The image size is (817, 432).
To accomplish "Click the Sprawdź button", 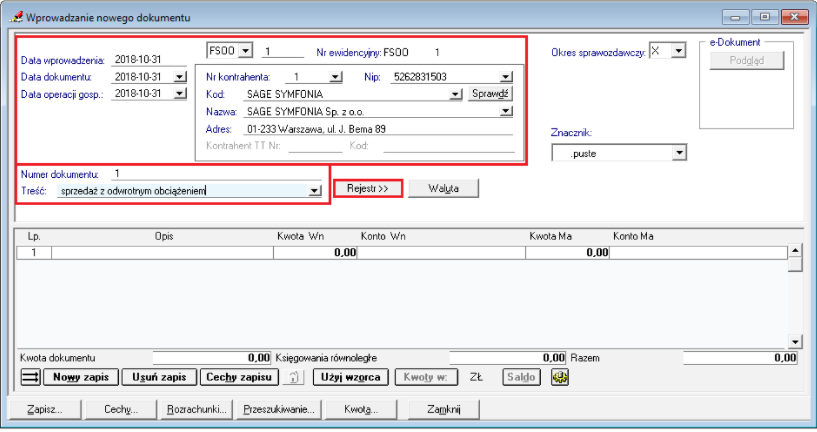I will point(490,94).
